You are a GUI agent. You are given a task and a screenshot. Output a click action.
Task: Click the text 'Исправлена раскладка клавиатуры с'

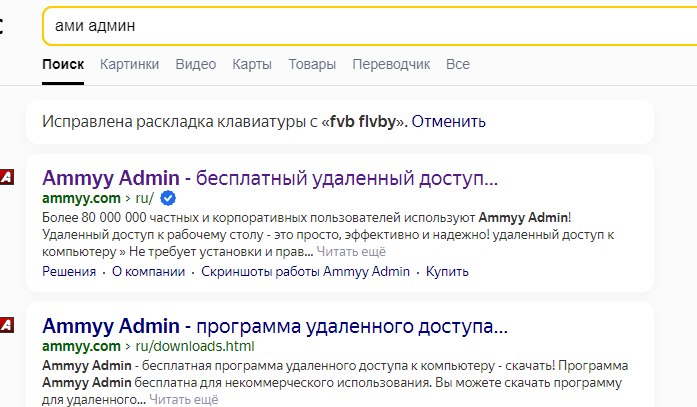[180, 121]
